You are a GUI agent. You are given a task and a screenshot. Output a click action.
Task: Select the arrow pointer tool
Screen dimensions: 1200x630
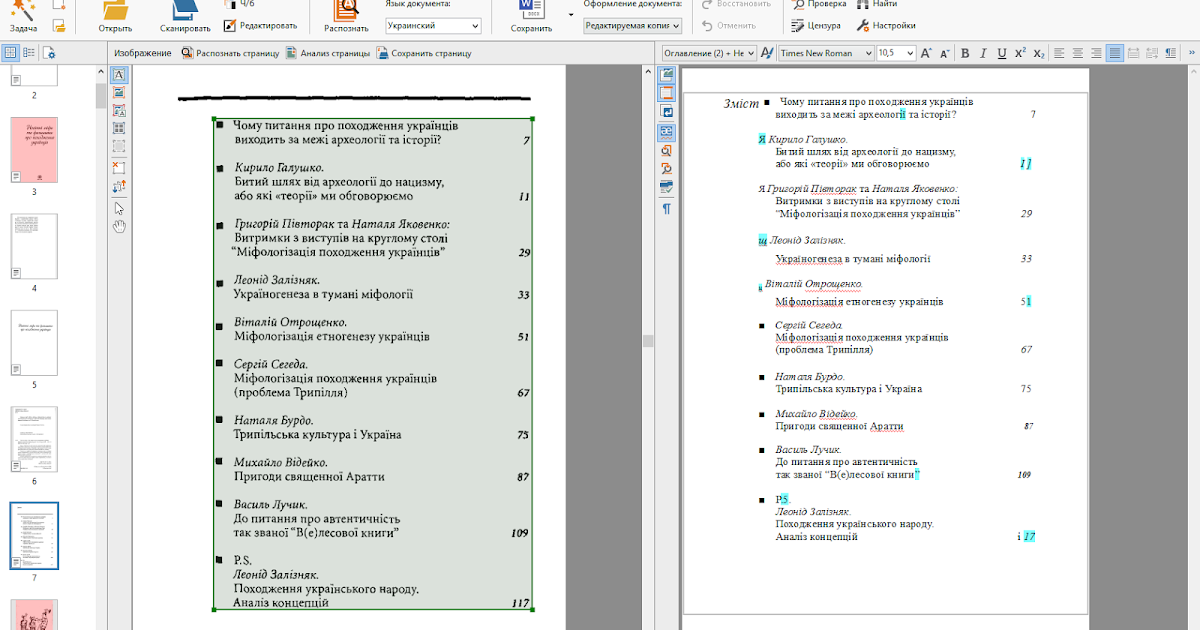coord(119,208)
